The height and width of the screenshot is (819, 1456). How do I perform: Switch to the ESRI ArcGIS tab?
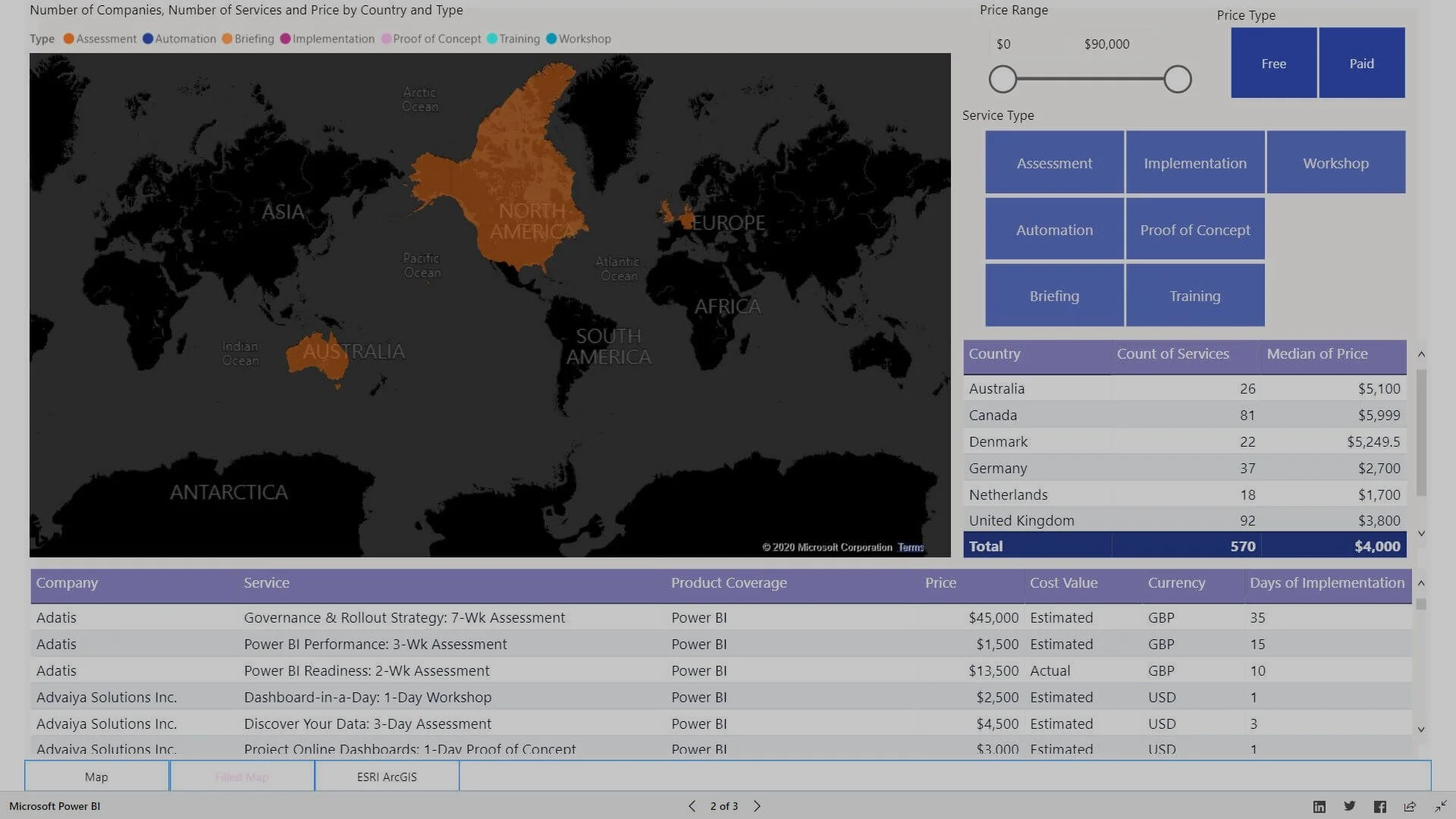pos(387,777)
